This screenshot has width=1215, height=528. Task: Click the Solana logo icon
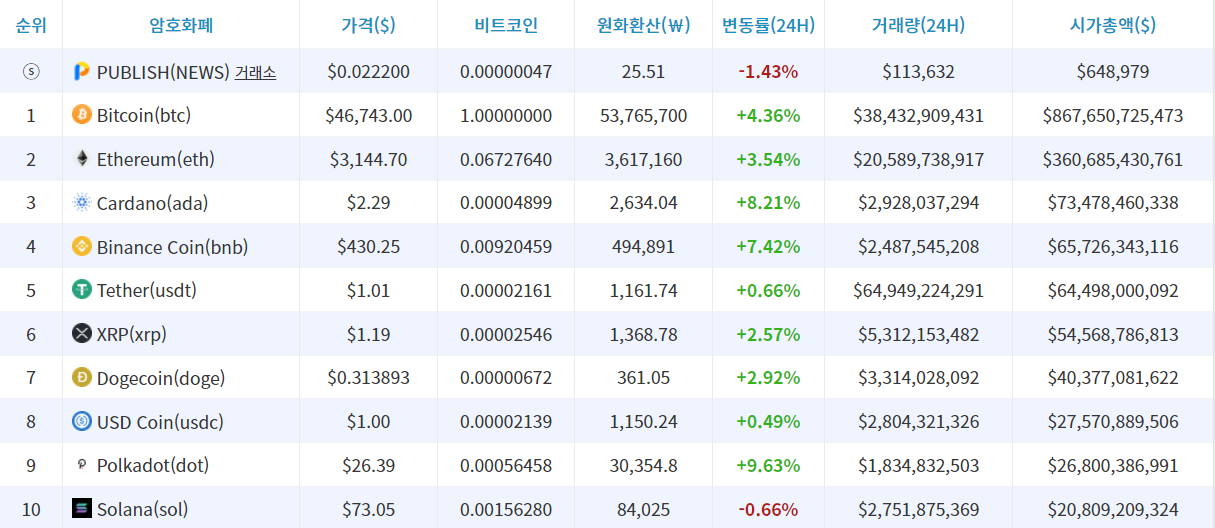(82, 509)
